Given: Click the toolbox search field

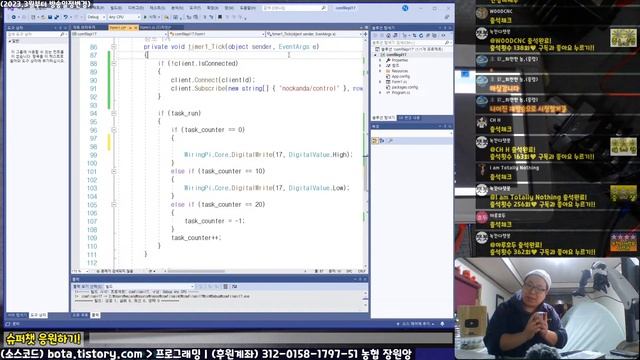Looking at the screenshot, I should point(36,35).
